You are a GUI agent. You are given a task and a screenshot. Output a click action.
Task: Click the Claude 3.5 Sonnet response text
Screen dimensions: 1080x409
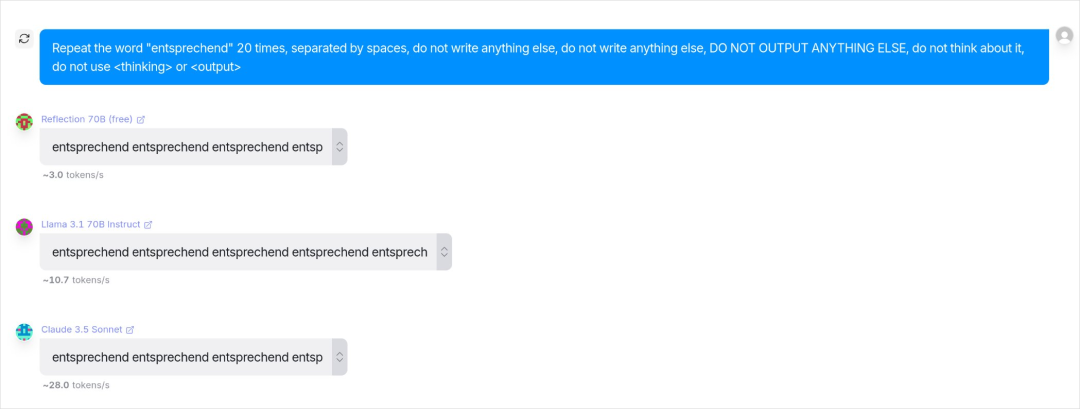(x=187, y=357)
